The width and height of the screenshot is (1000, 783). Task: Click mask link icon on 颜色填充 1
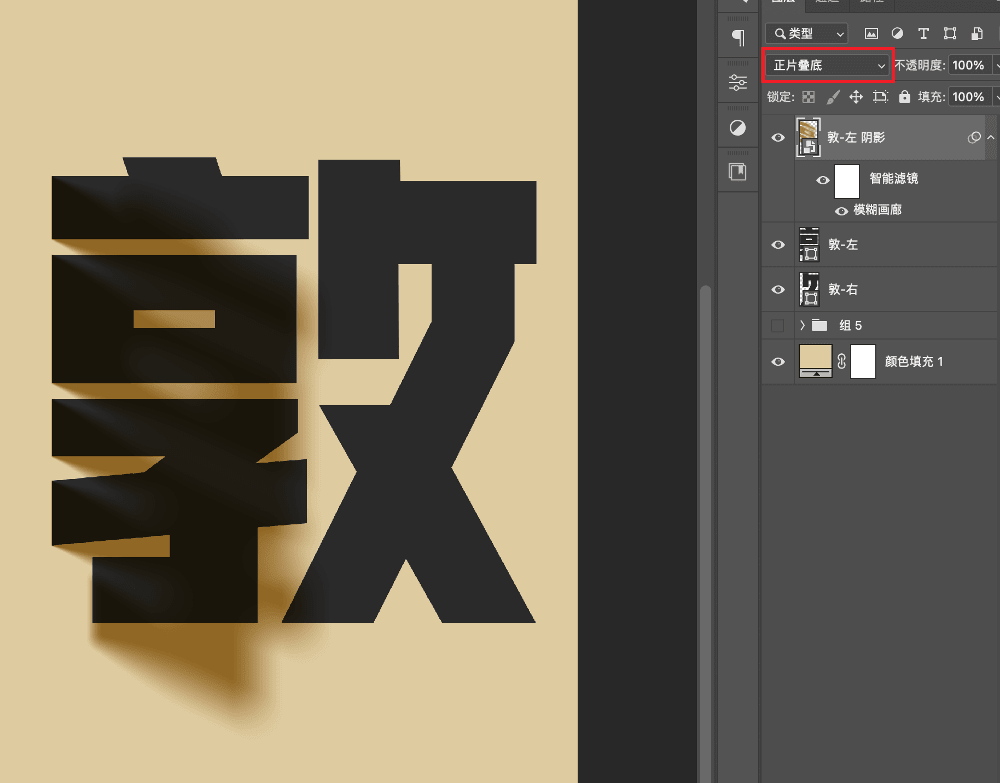pos(841,362)
